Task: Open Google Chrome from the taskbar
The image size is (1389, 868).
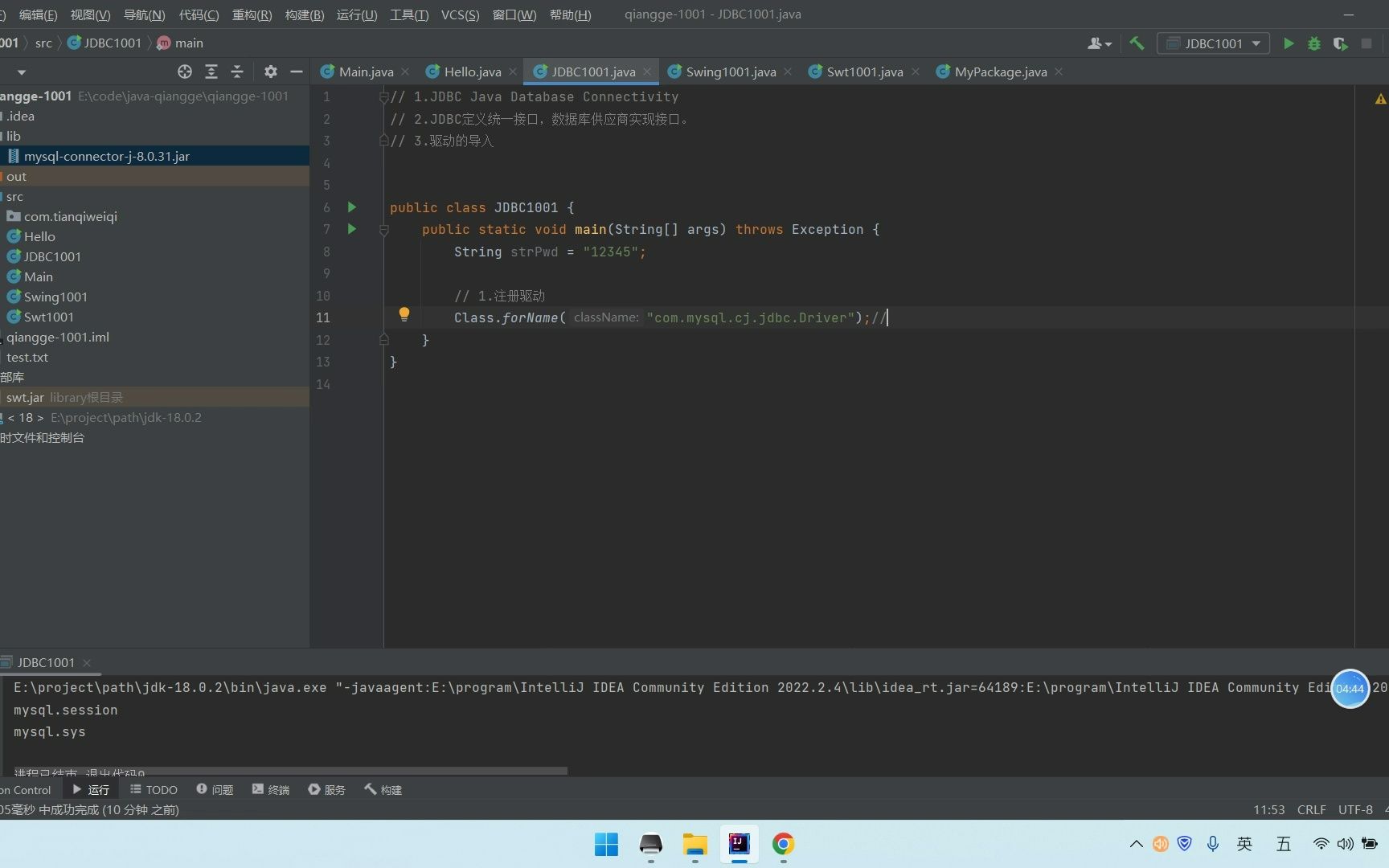Action: tap(783, 844)
